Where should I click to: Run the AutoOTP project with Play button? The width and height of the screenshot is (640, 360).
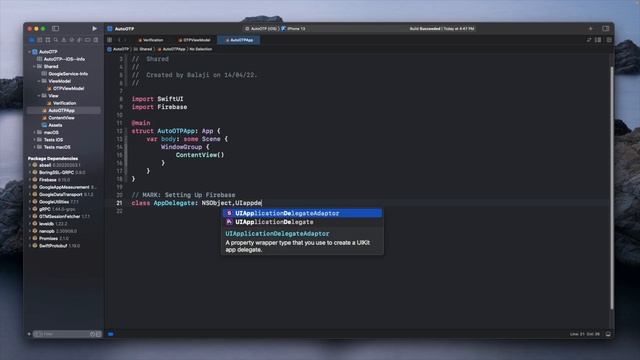coord(94,29)
